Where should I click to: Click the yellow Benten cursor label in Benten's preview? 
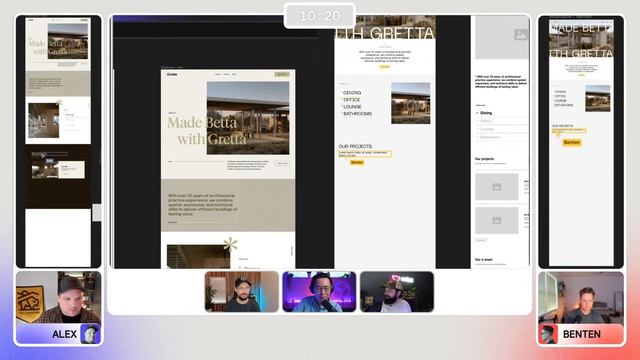click(571, 142)
